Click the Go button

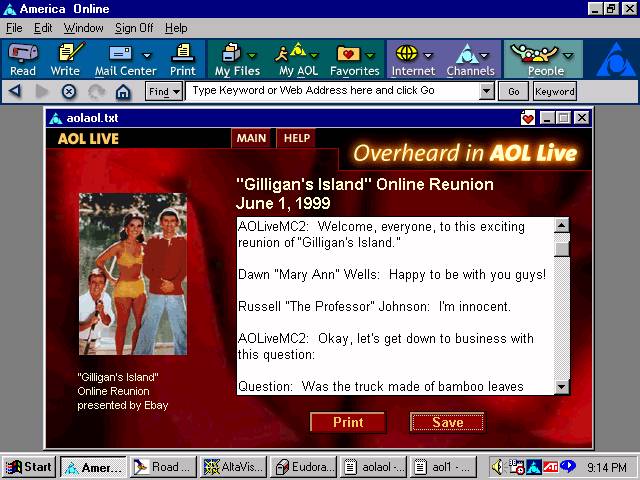pyautogui.click(x=513, y=91)
